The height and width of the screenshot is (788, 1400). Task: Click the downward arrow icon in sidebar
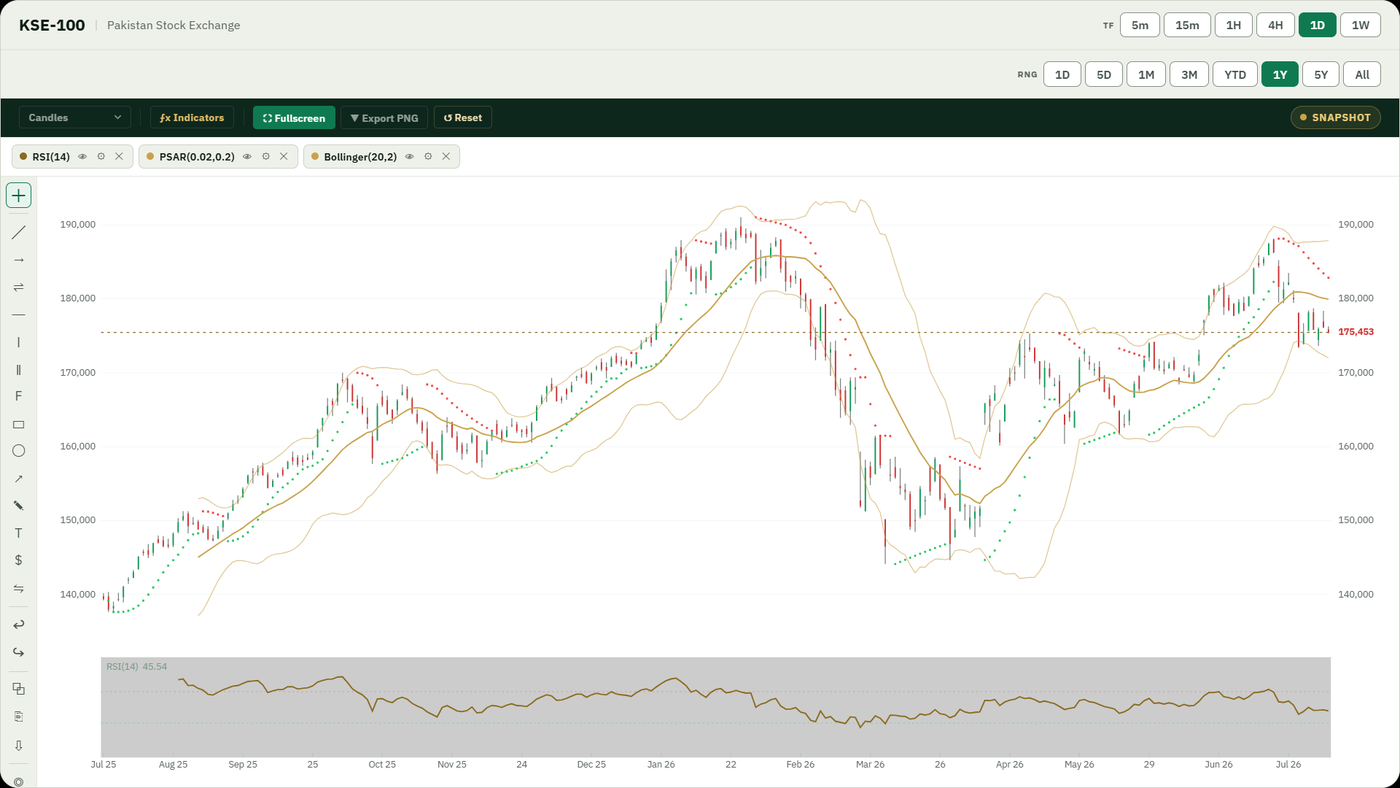coord(18,745)
